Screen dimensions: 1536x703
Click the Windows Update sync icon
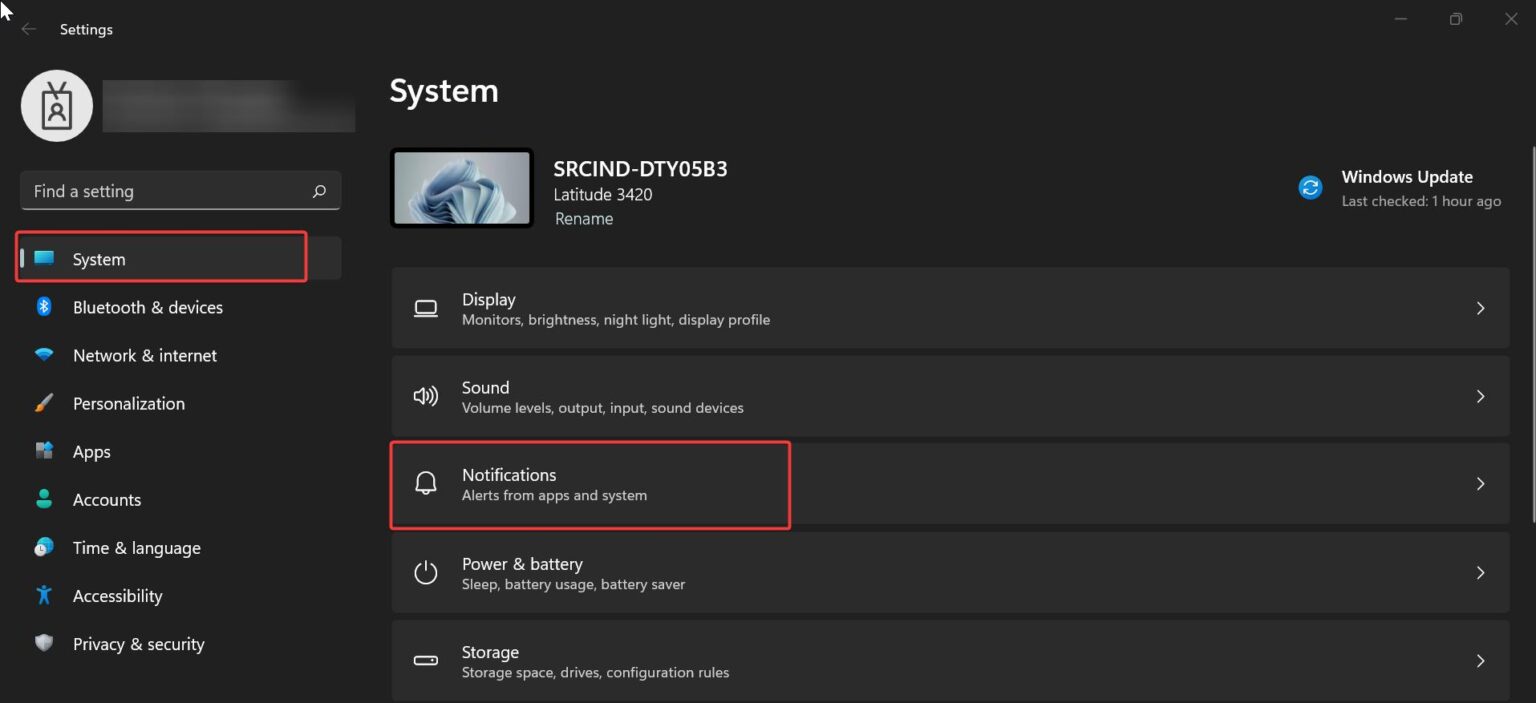point(1310,186)
